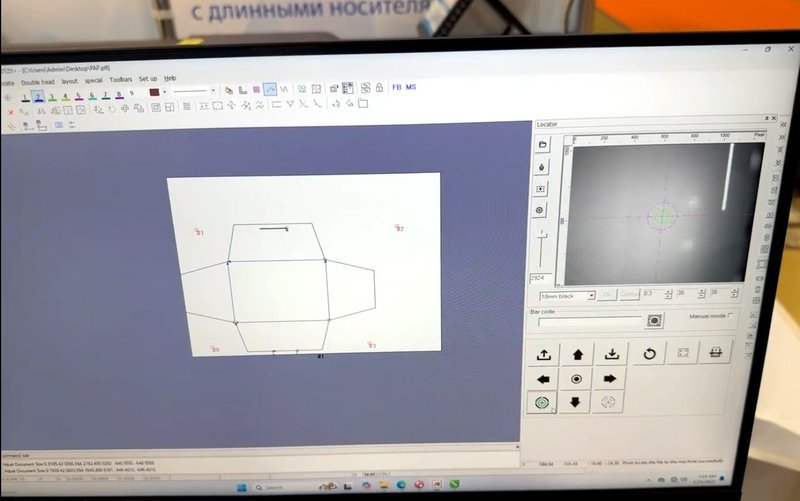Open the special menu
Screen dimensions: 800x501
tap(94, 80)
